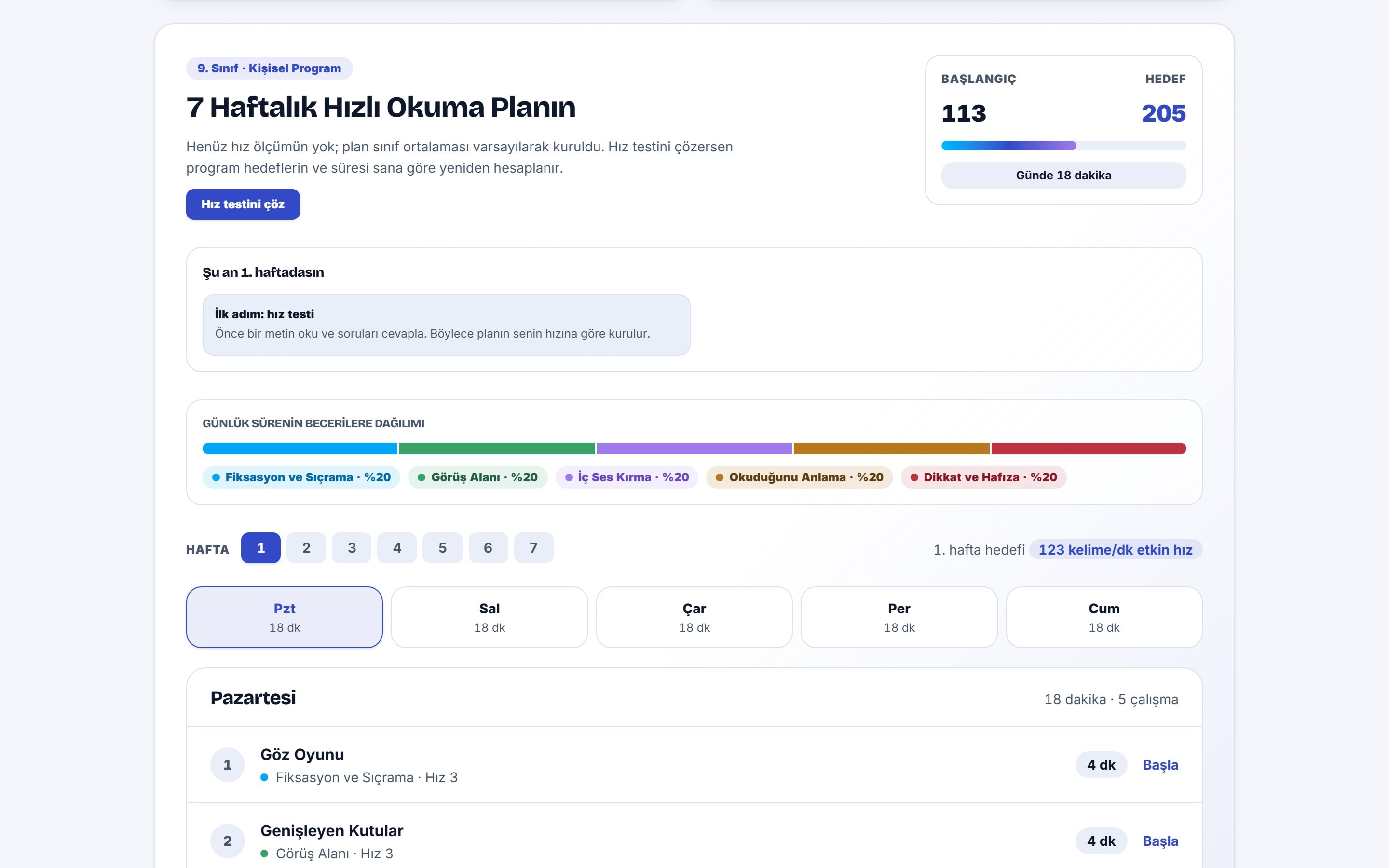Click the İlk adım: hız testi card
The height and width of the screenshot is (868, 1389).
[446, 325]
